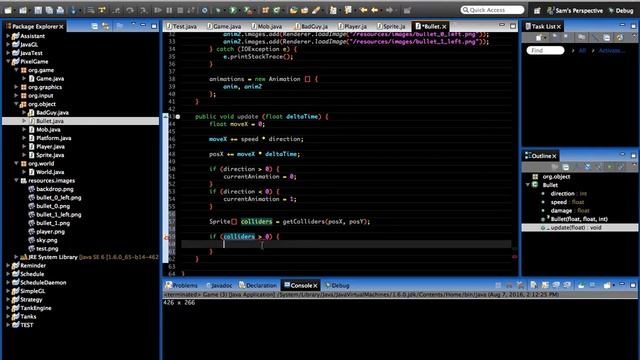Expand the JRE System Library node
The width and height of the screenshot is (640, 360).
coord(16,257)
